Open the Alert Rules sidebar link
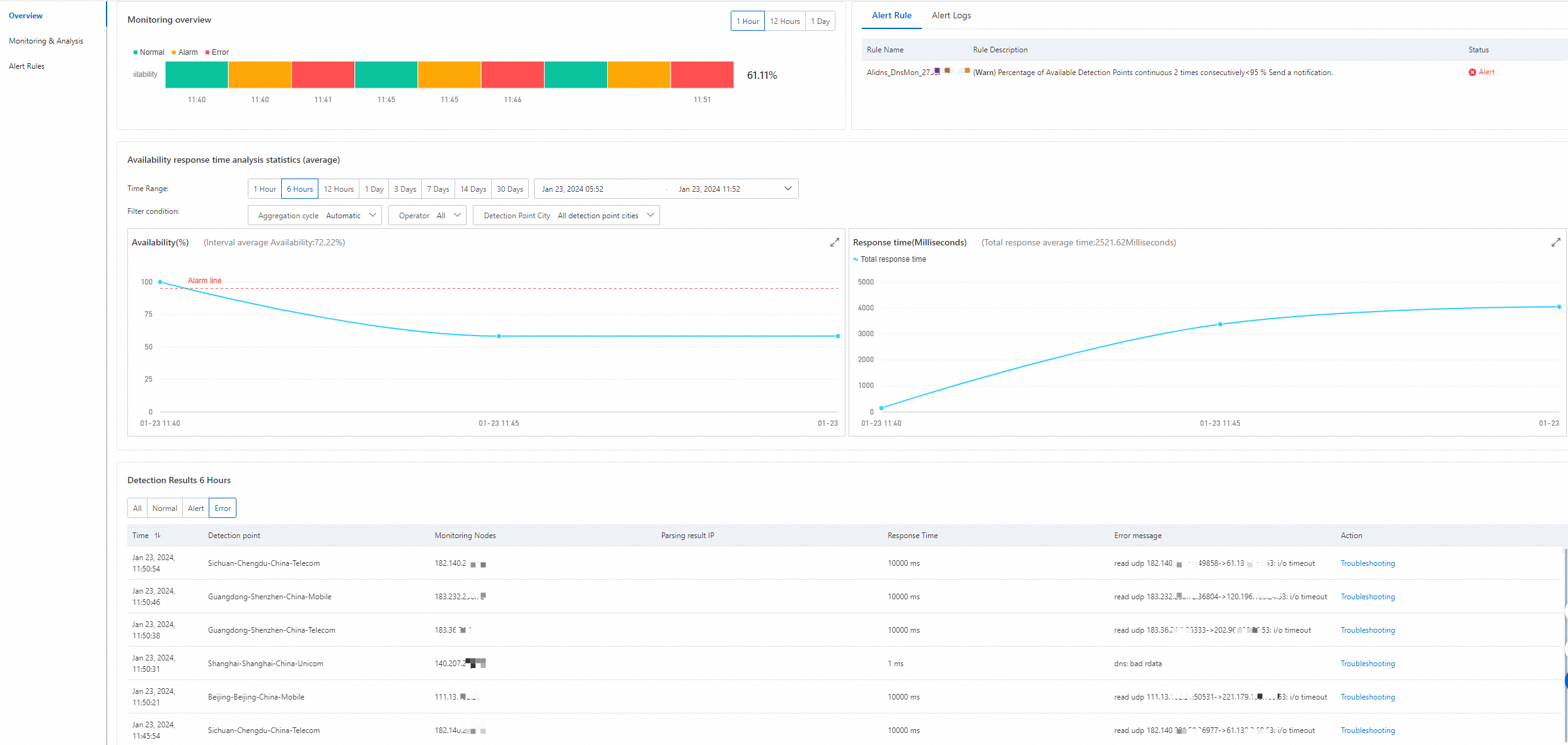This screenshot has width=1568, height=745. pyautogui.click(x=26, y=66)
